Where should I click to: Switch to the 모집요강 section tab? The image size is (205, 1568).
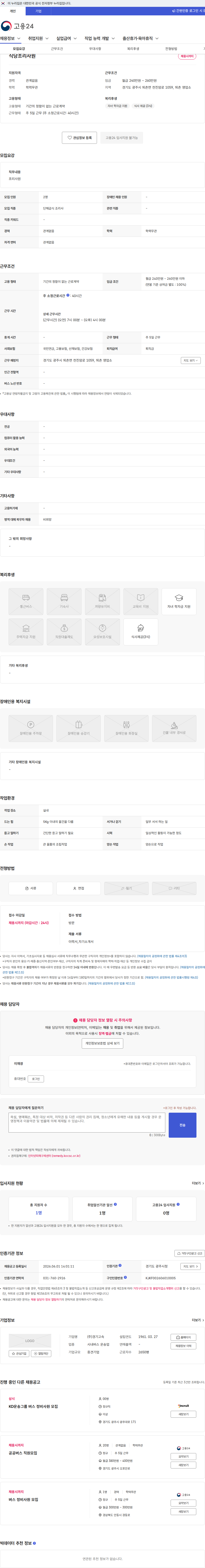pos(19,49)
